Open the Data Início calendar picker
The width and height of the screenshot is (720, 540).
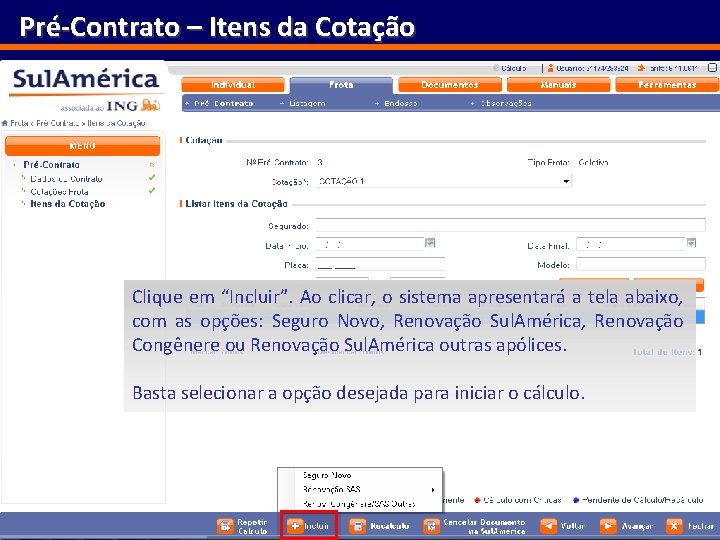(430, 242)
